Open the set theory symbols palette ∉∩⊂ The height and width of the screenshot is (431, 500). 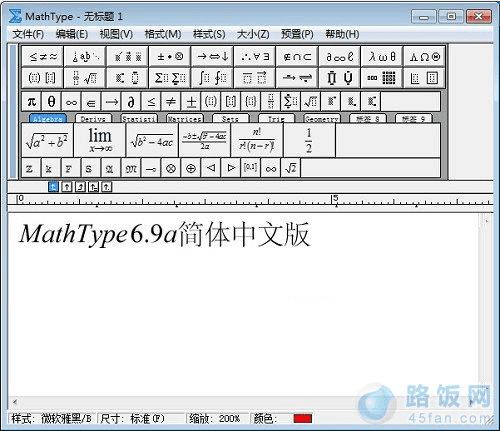pyautogui.click(x=297, y=57)
